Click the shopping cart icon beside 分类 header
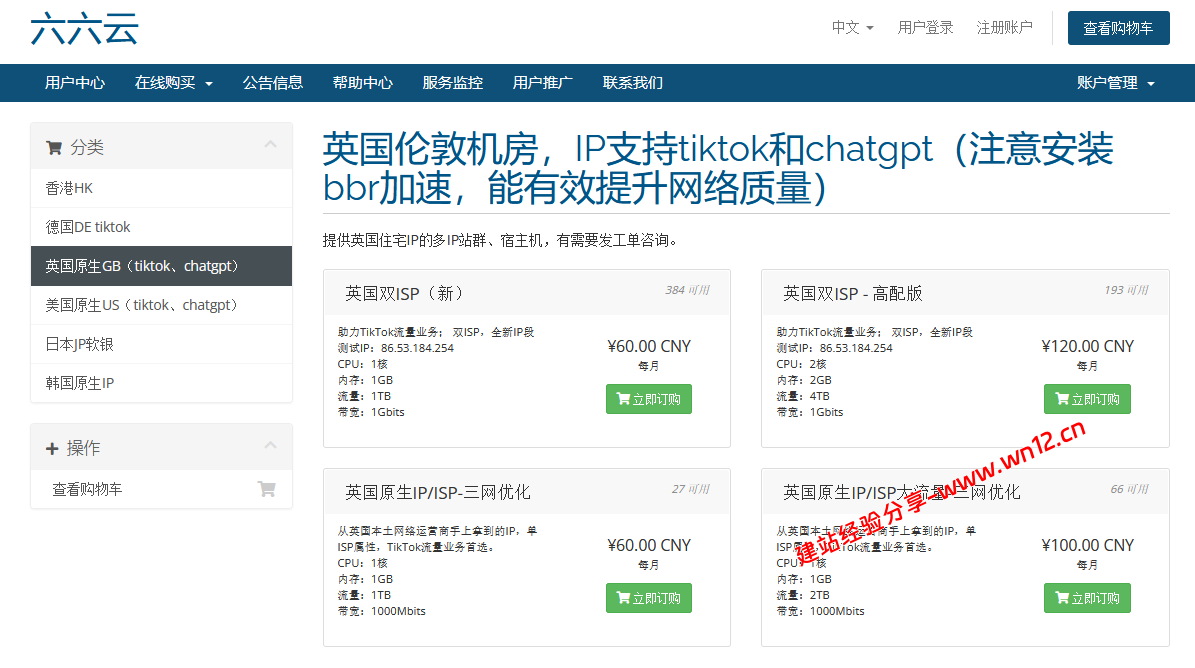Screen dimensions: 1195x668 (55, 146)
